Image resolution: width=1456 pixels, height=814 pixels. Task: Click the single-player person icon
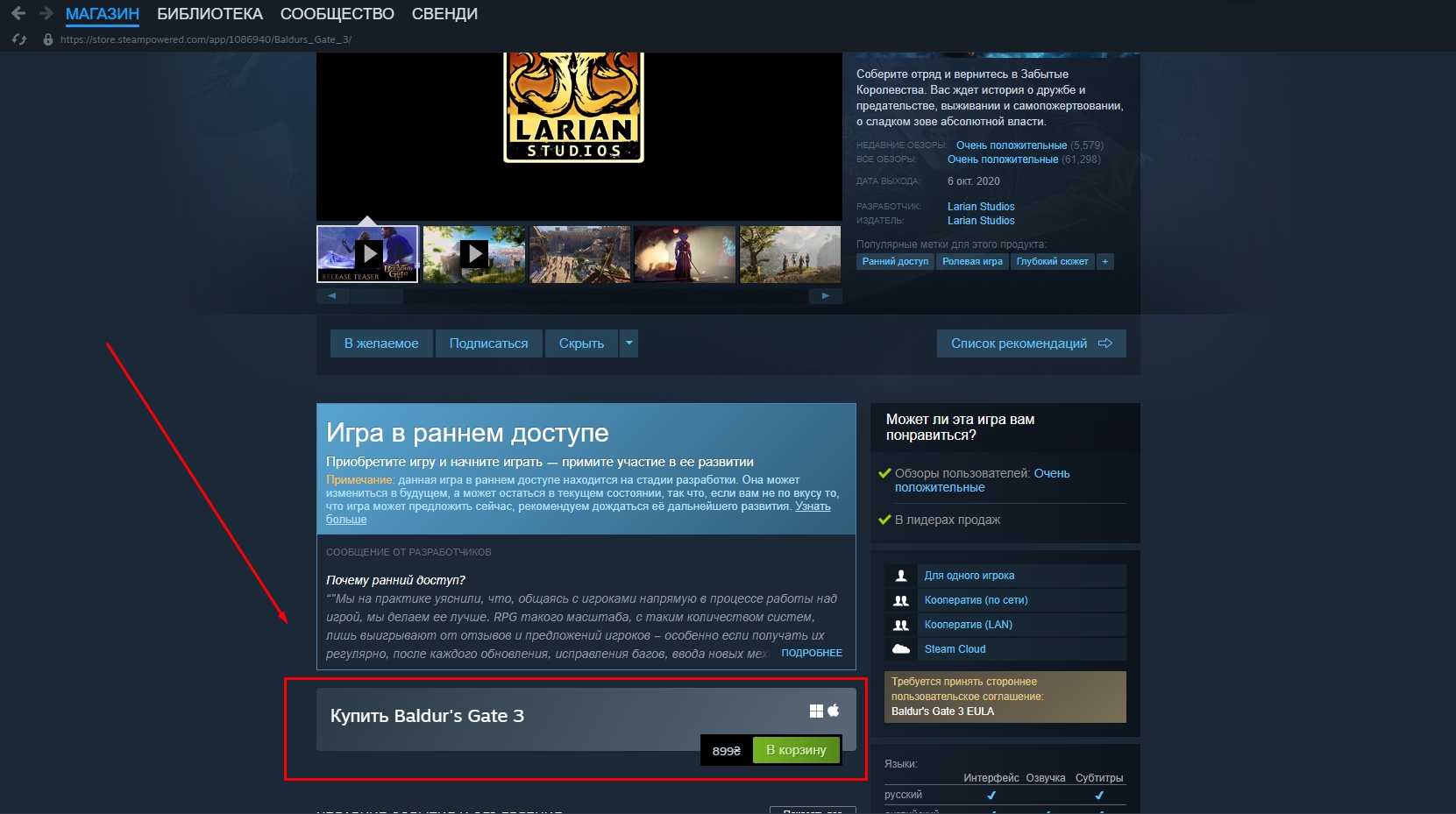pyautogui.click(x=900, y=576)
